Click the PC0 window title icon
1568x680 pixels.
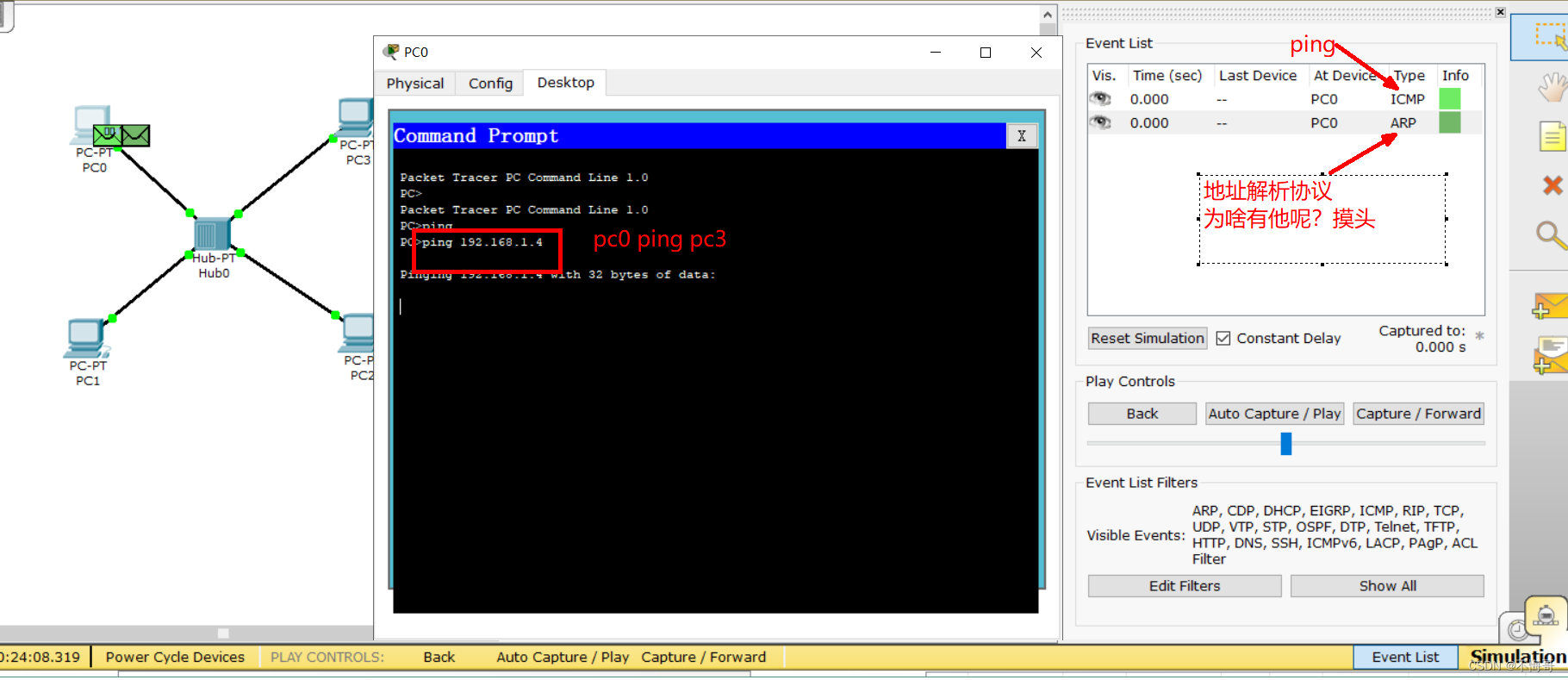tap(392, 52)
